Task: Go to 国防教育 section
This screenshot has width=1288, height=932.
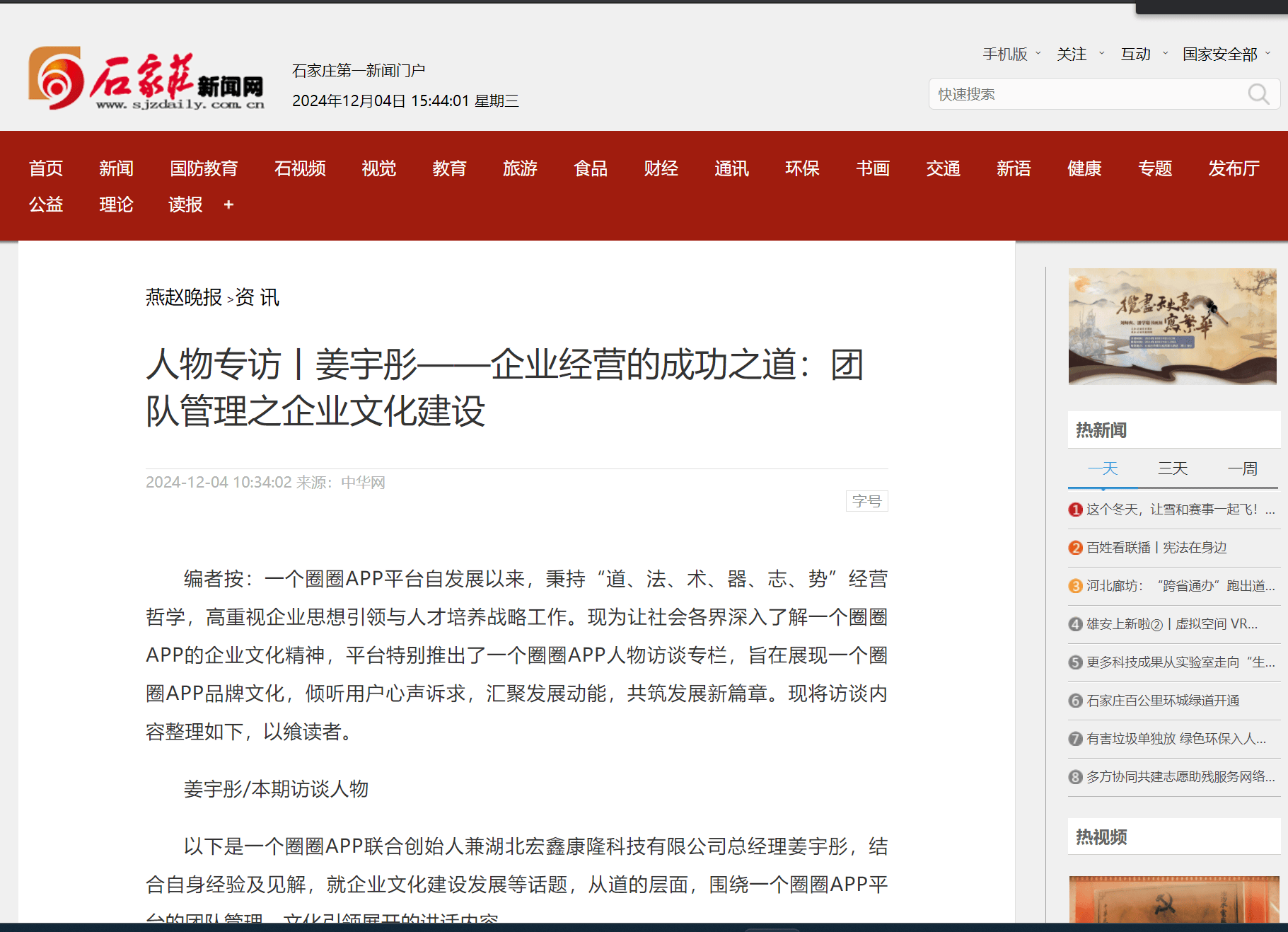Action: [x=204, y=168]
